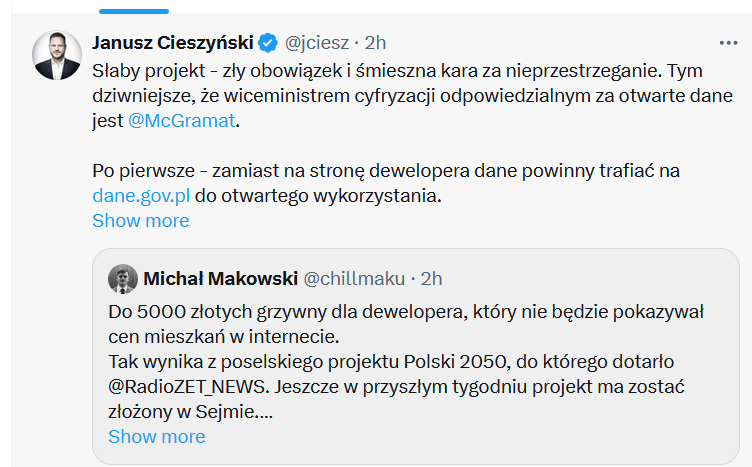Click the quoted tweet's 2h timestamp

(432, 277)
